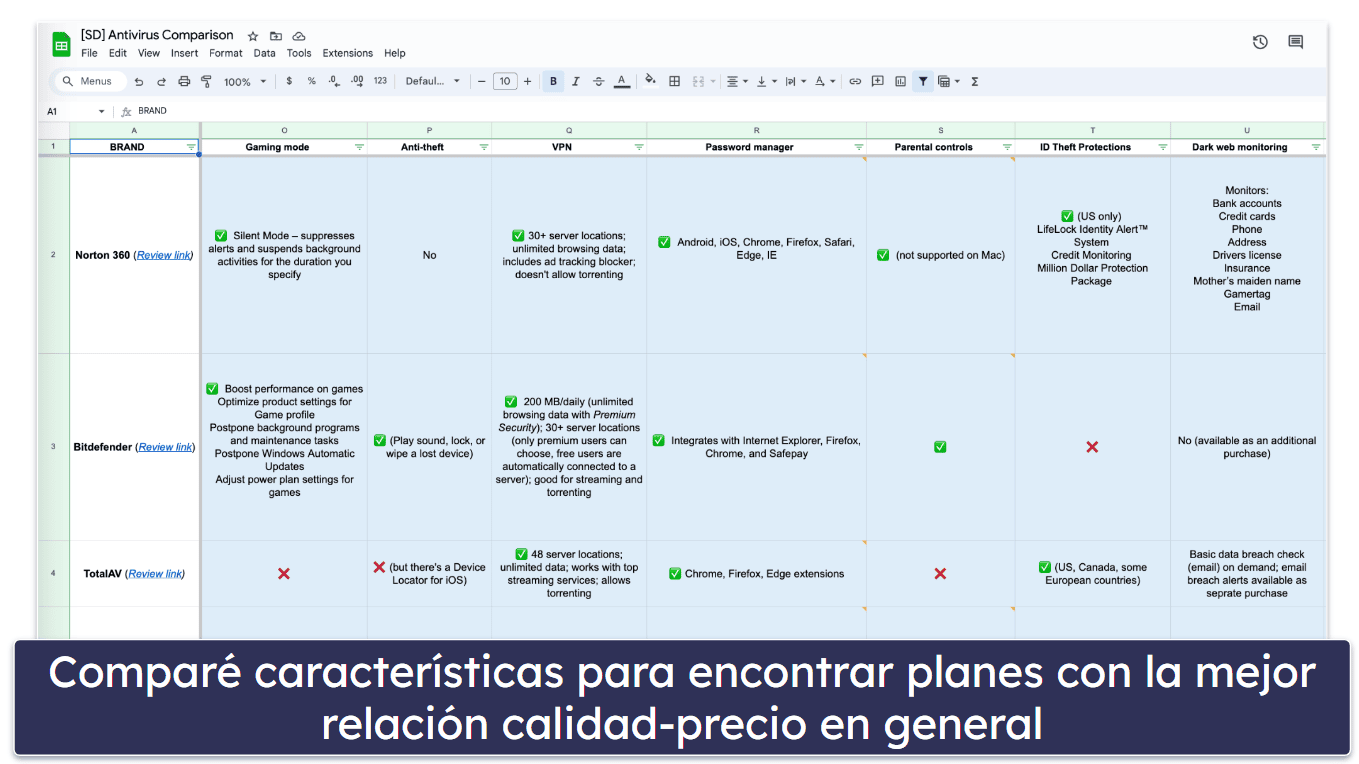Open the Edit menu
This screenshot has width=1359, height=764.
[118, 53]
